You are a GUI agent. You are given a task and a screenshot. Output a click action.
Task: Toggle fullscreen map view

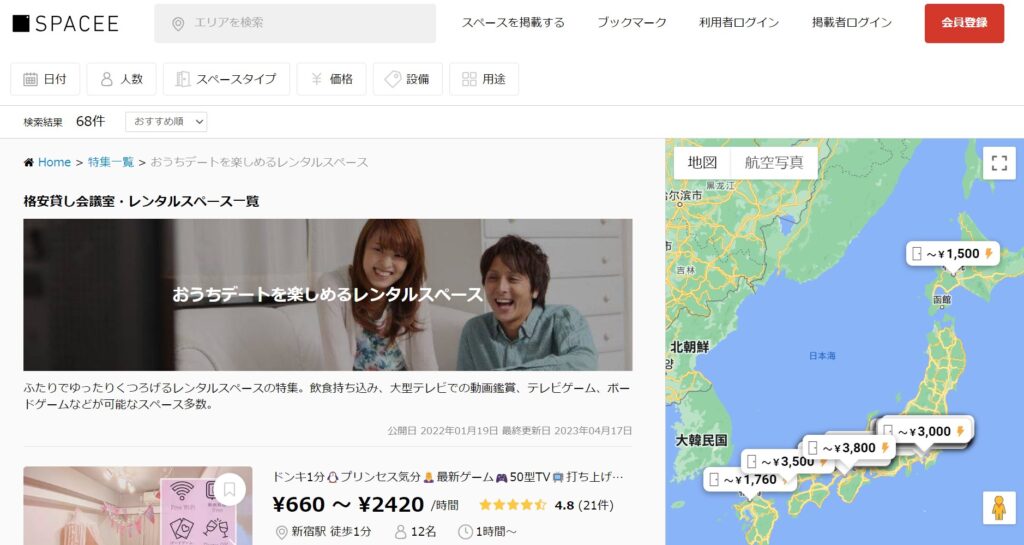tap(998, 163)
